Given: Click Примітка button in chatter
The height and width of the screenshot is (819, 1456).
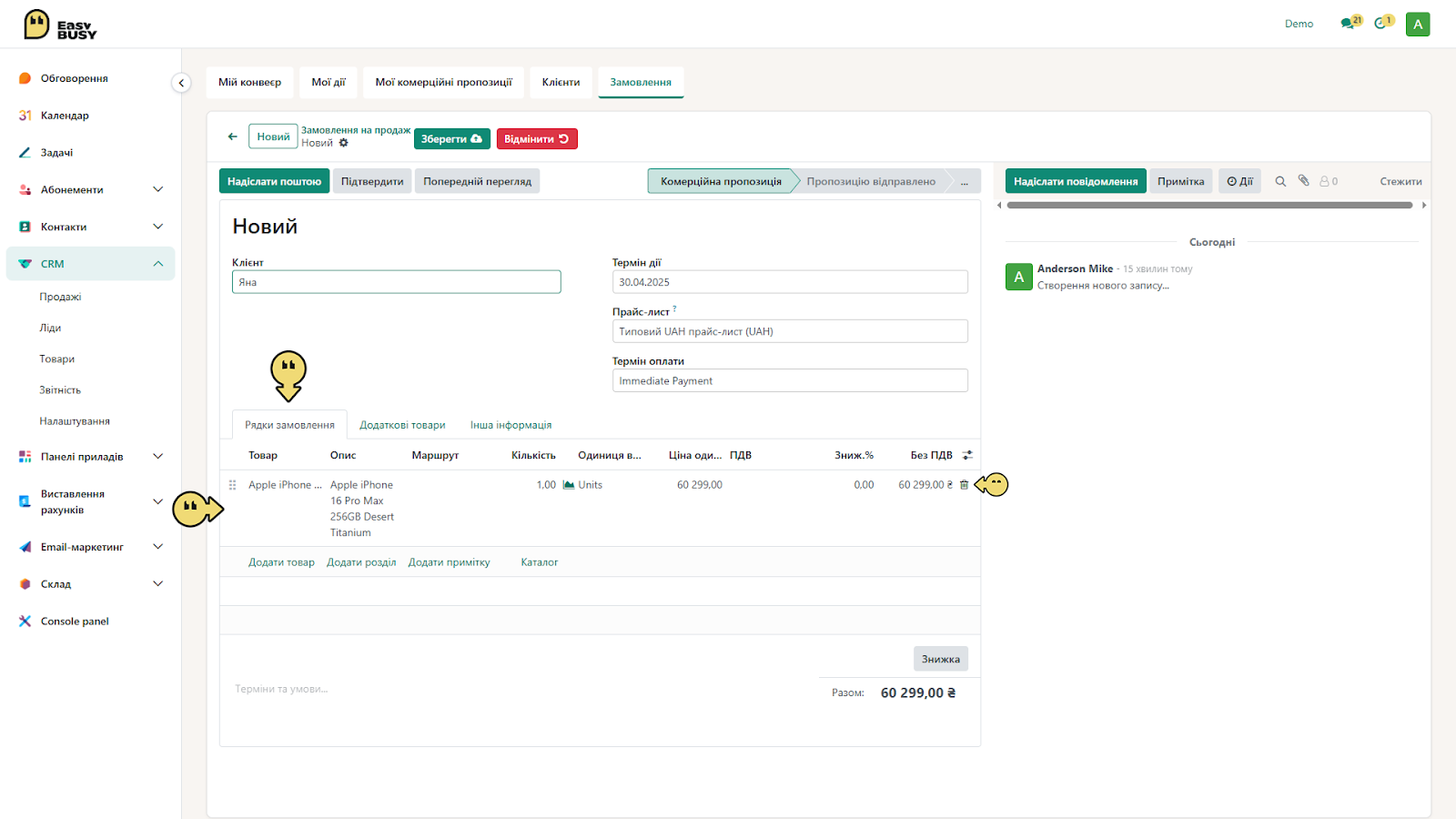Looking at the screenshot, I should pos(1181,181).
